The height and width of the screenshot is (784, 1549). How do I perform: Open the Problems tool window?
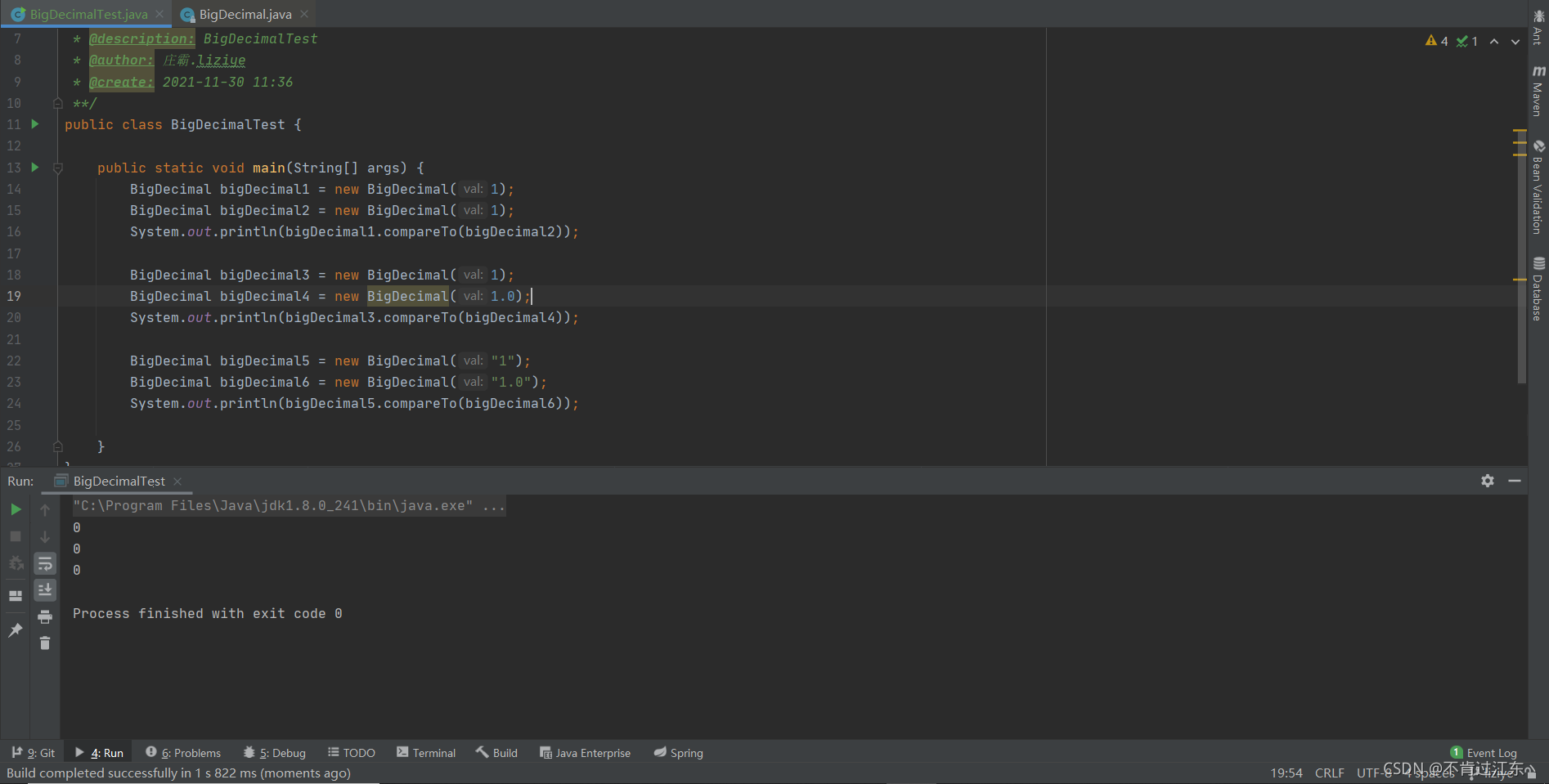183,753
